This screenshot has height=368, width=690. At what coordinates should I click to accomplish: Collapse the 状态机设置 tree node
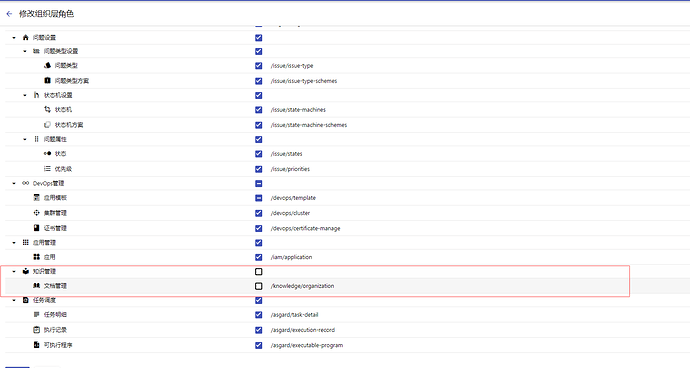[x=25, y=95]
